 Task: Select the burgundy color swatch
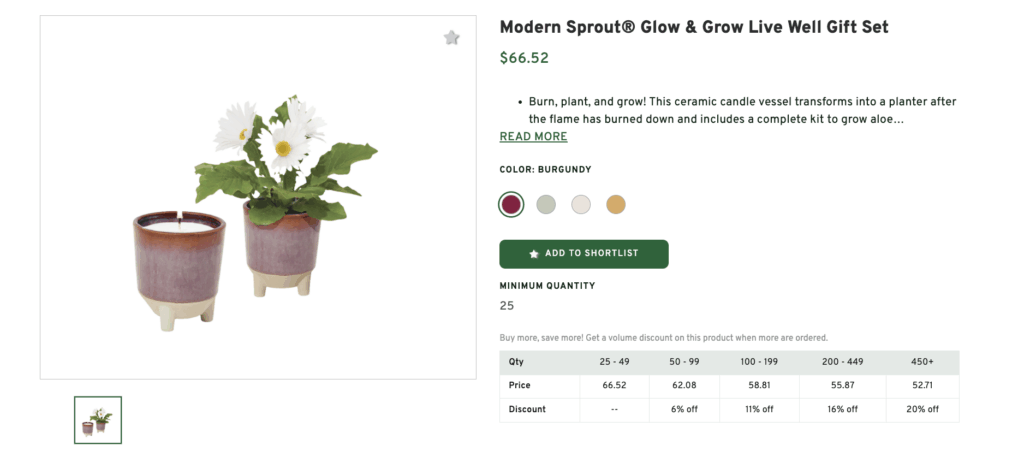[x=511, y=205]
